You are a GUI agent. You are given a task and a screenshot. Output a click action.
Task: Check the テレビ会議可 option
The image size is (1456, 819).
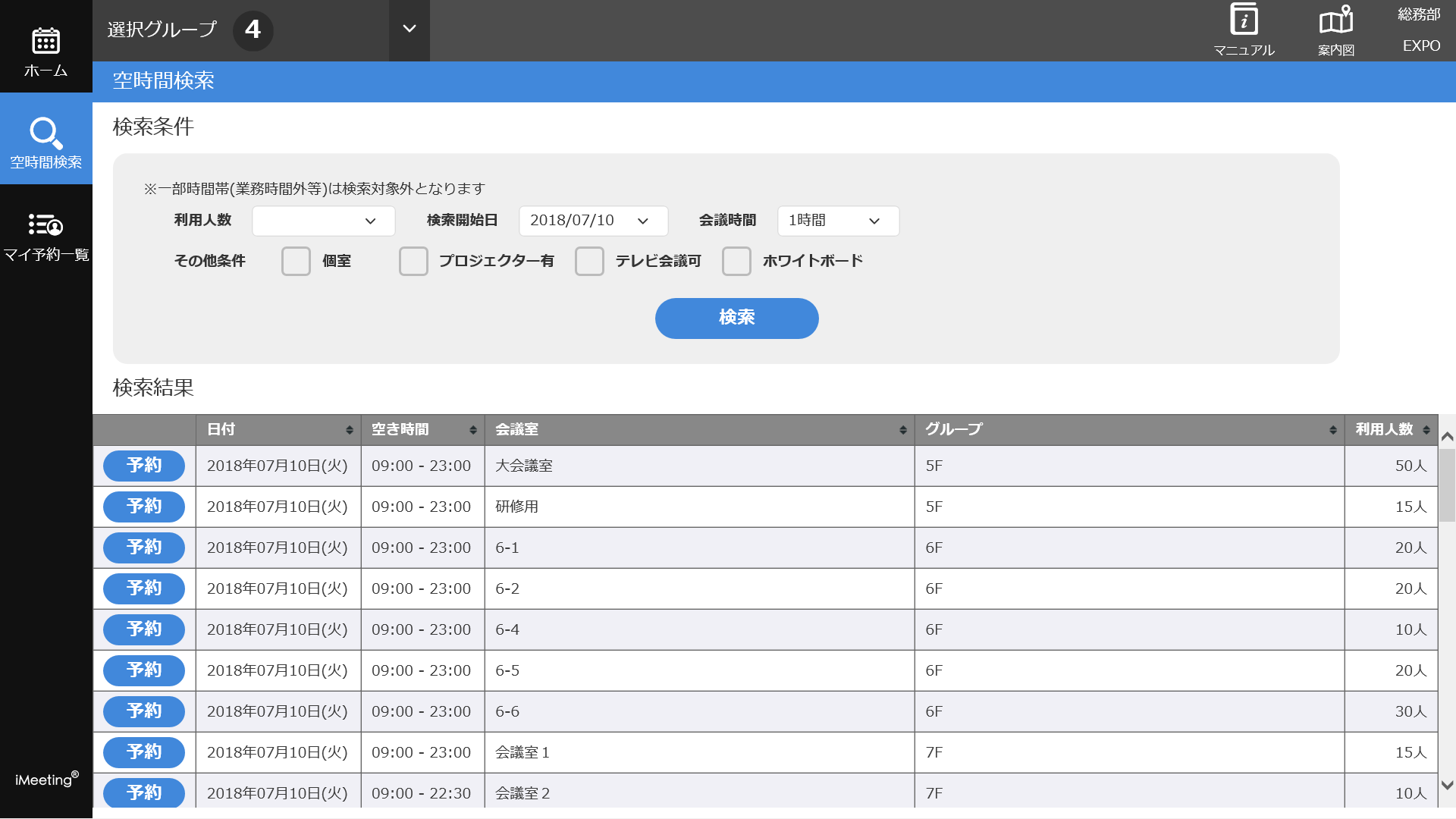click(x=589, y=261)
